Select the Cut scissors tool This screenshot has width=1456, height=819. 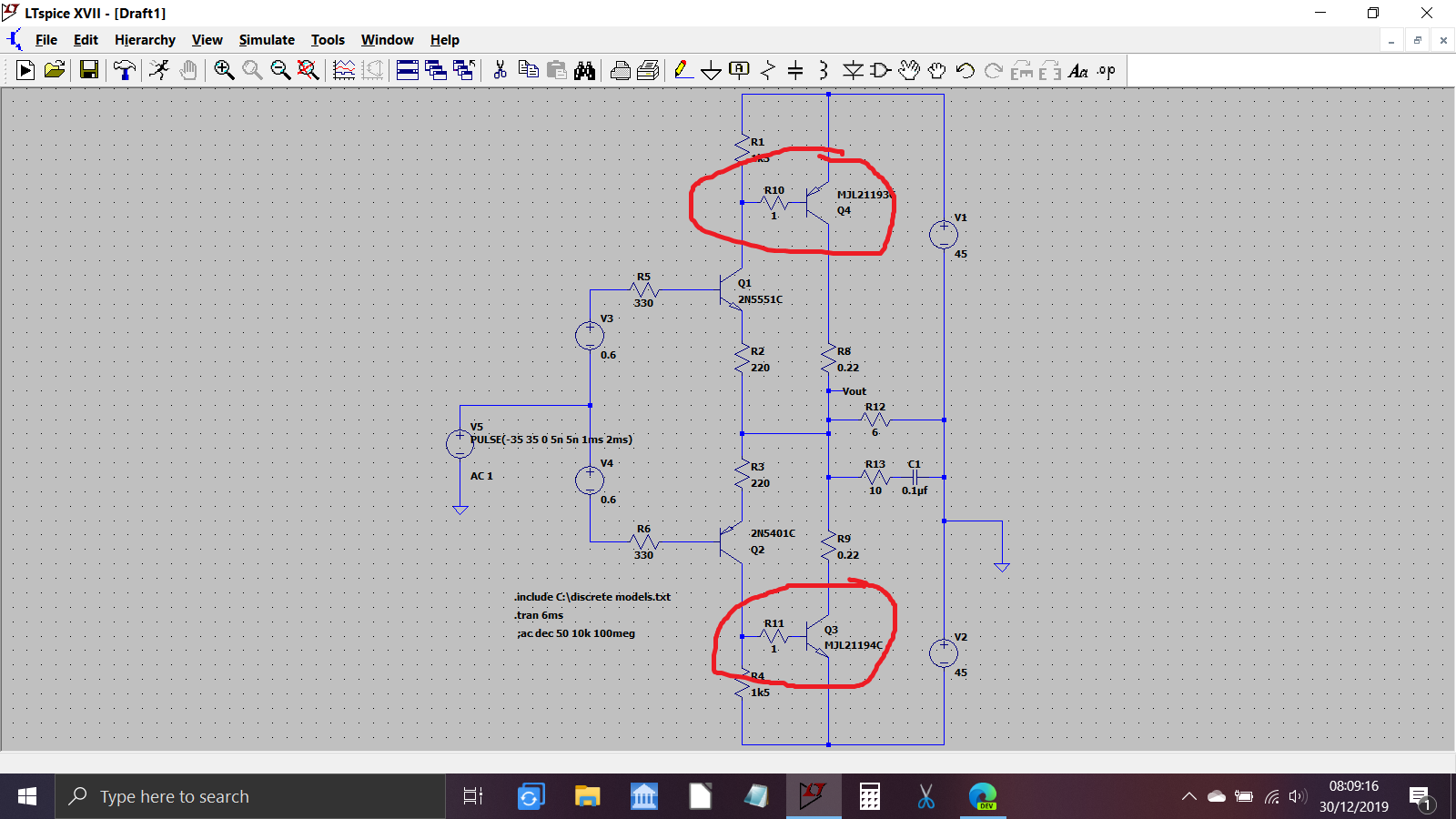[x=500, y=70]
